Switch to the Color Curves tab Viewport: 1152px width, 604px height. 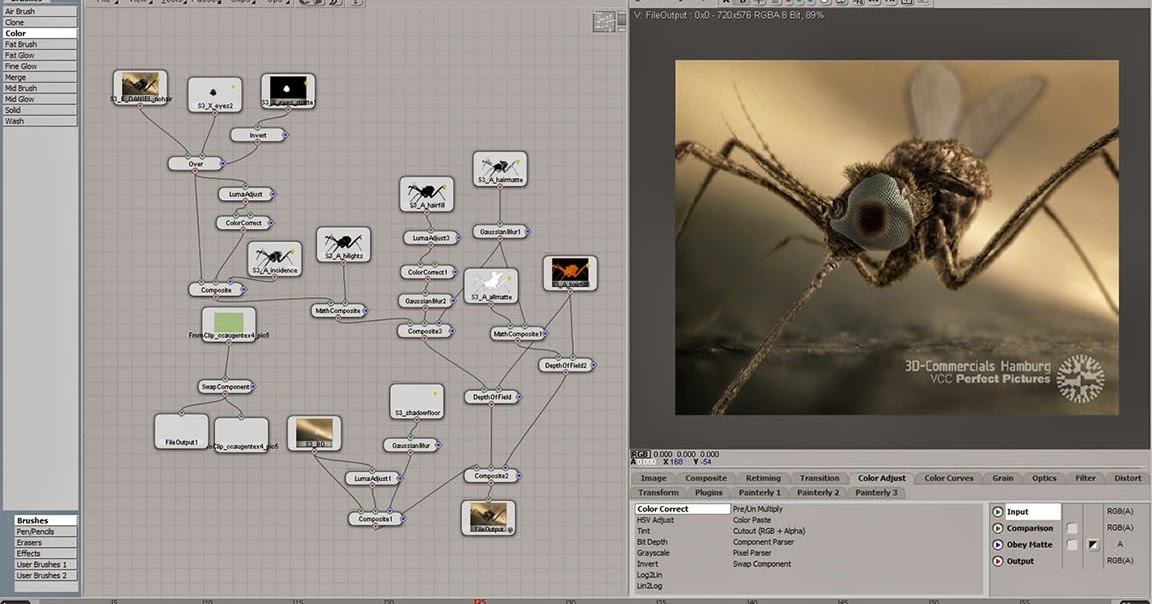[x=948, y=478]
